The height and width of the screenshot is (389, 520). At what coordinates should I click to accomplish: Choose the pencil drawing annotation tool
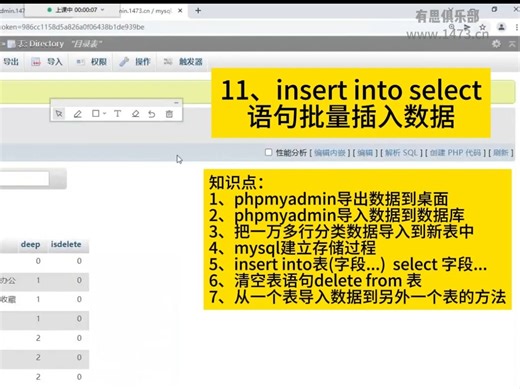pos(77,114)
